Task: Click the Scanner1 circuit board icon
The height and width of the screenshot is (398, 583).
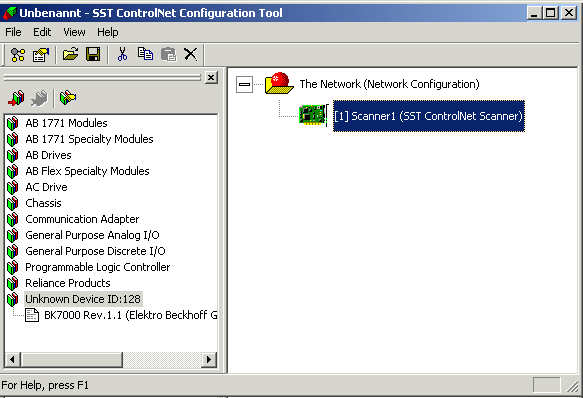Action: point(312,115)
